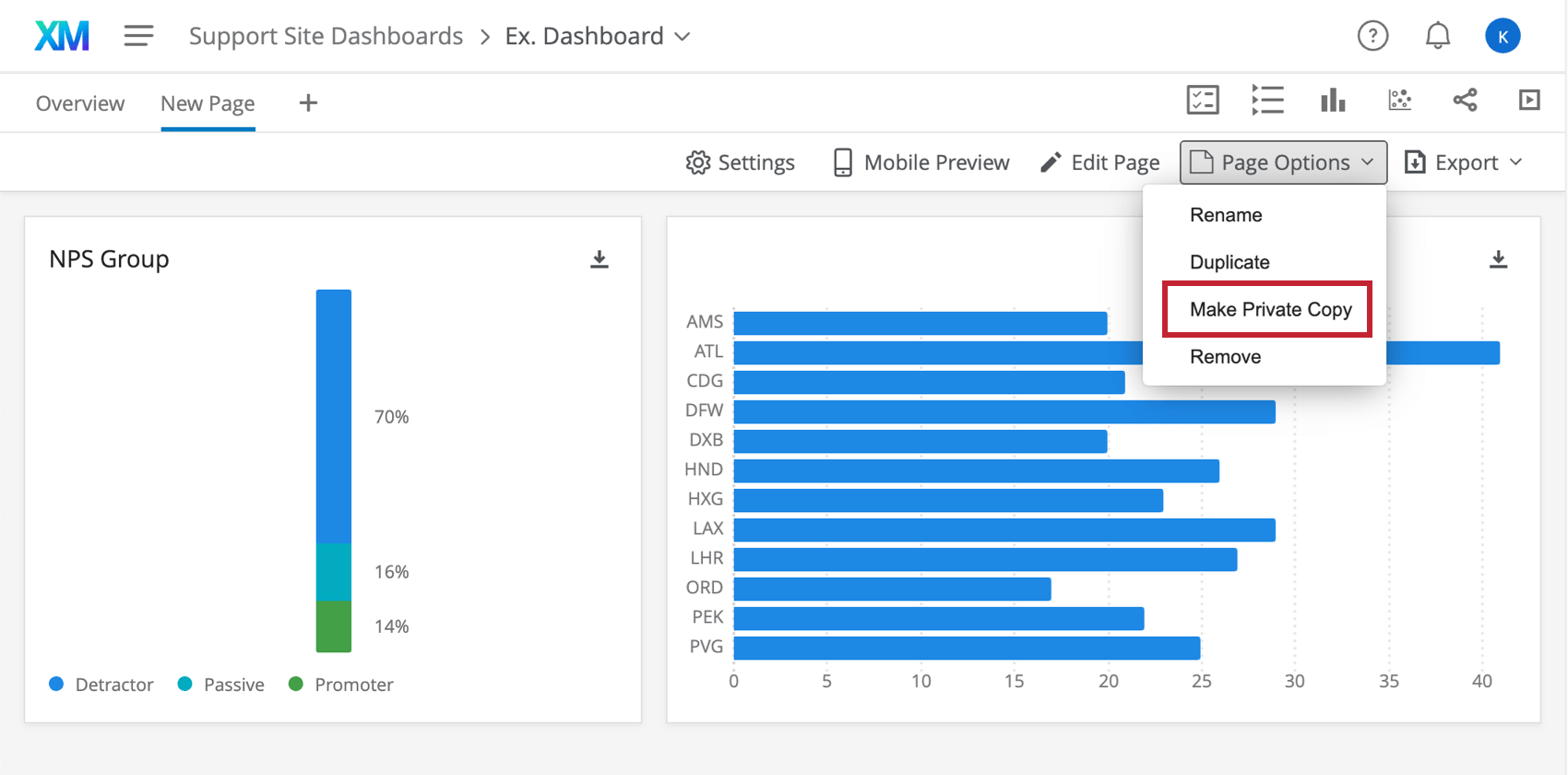The image size is (1568, 775).
Task: Click the play presentation icon
Action: click(1529, 100)
